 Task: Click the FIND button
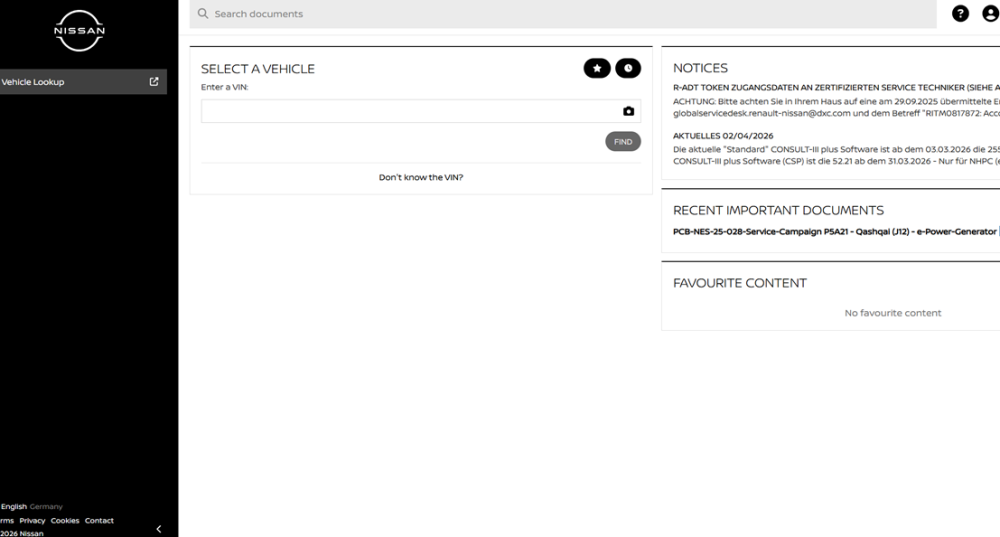click(623, 142)
